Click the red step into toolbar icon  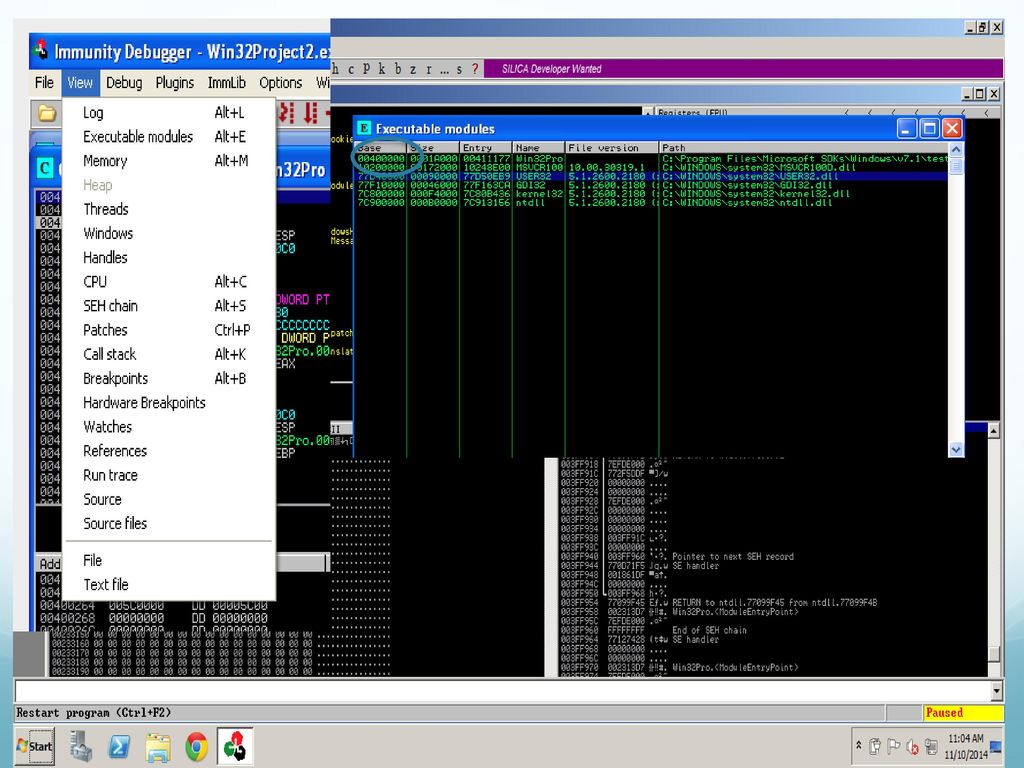287,112
